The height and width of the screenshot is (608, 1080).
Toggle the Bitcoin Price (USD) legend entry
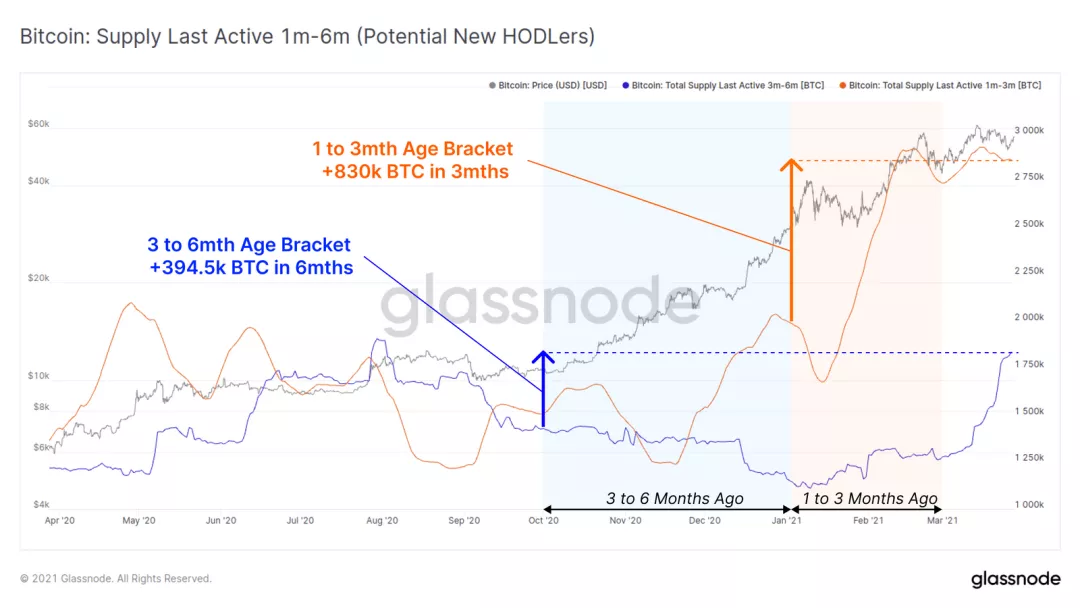pyautogui.click(x=548, y=85)
